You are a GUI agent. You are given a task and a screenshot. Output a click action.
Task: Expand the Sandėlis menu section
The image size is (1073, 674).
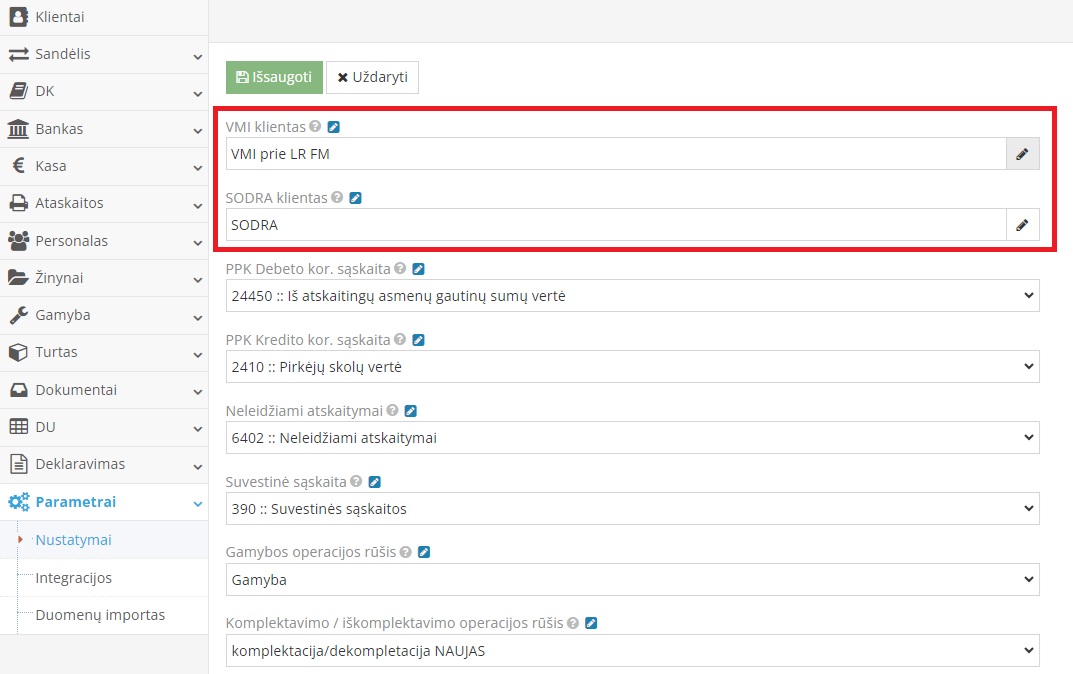[x=104, y=54]
